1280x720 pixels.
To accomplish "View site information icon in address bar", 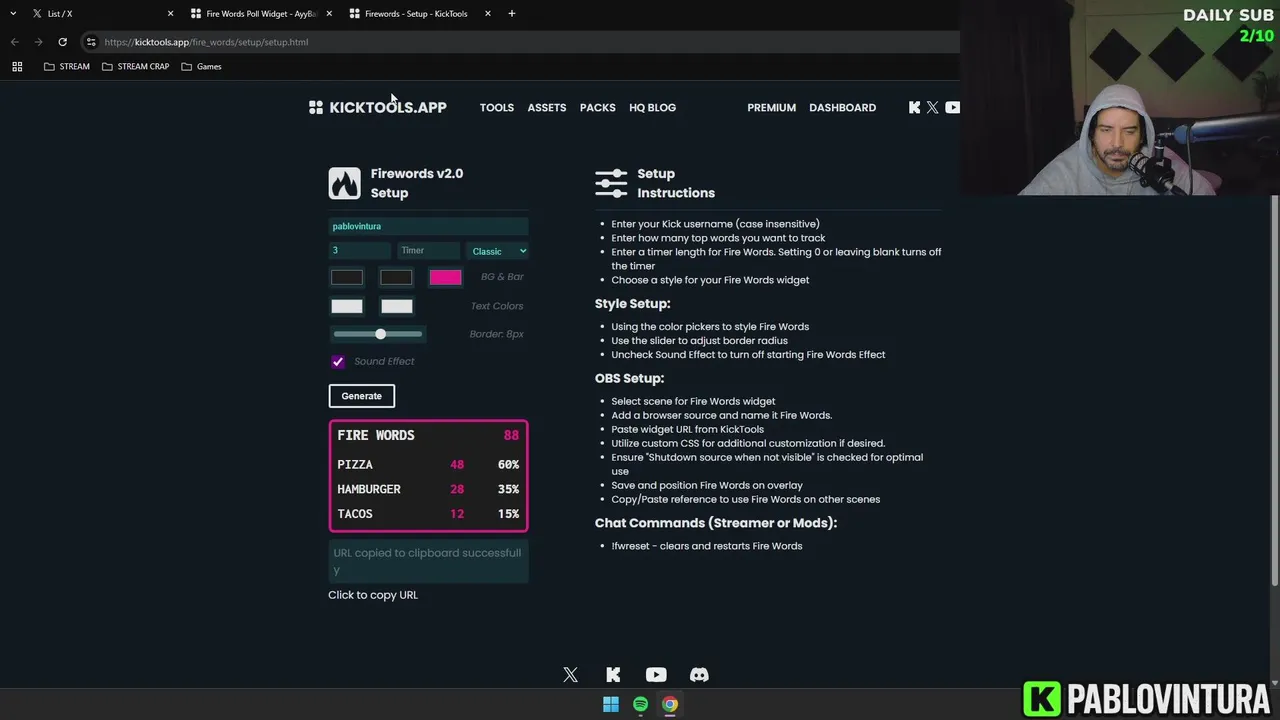I will 91,42.
